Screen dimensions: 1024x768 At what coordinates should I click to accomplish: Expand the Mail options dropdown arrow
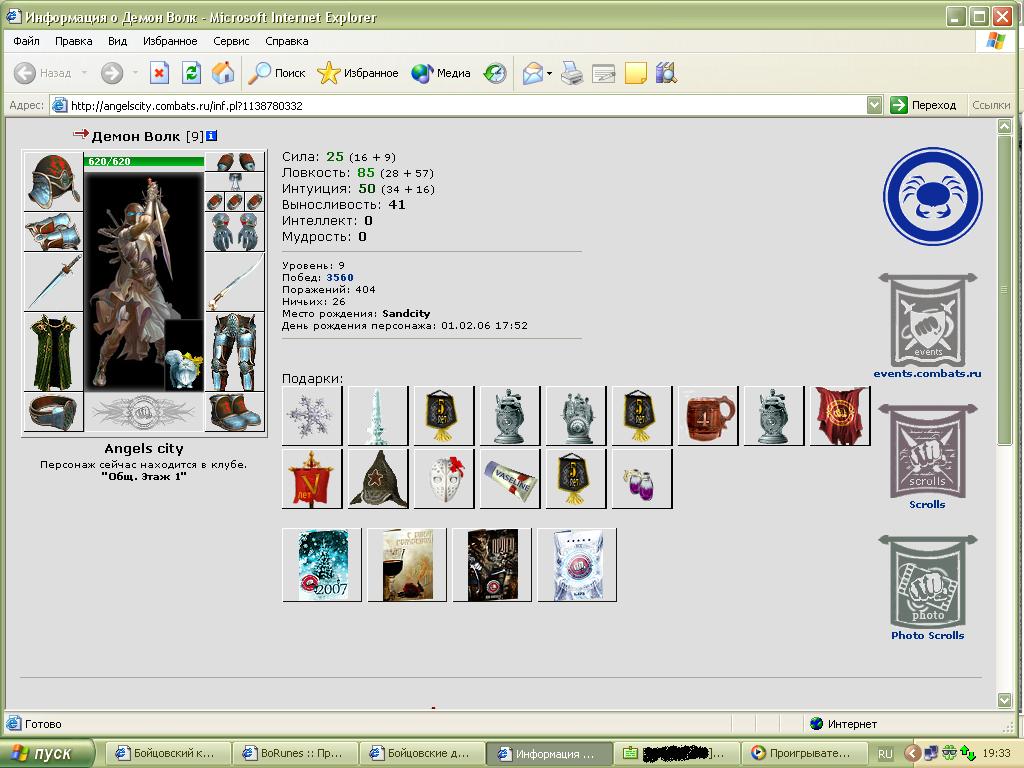click(549, 73)
